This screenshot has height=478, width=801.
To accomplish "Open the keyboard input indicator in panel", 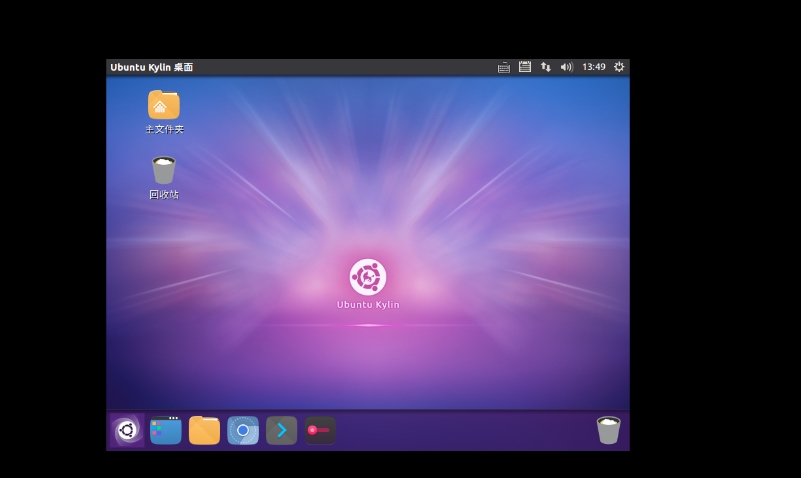I will coord(504,67).
